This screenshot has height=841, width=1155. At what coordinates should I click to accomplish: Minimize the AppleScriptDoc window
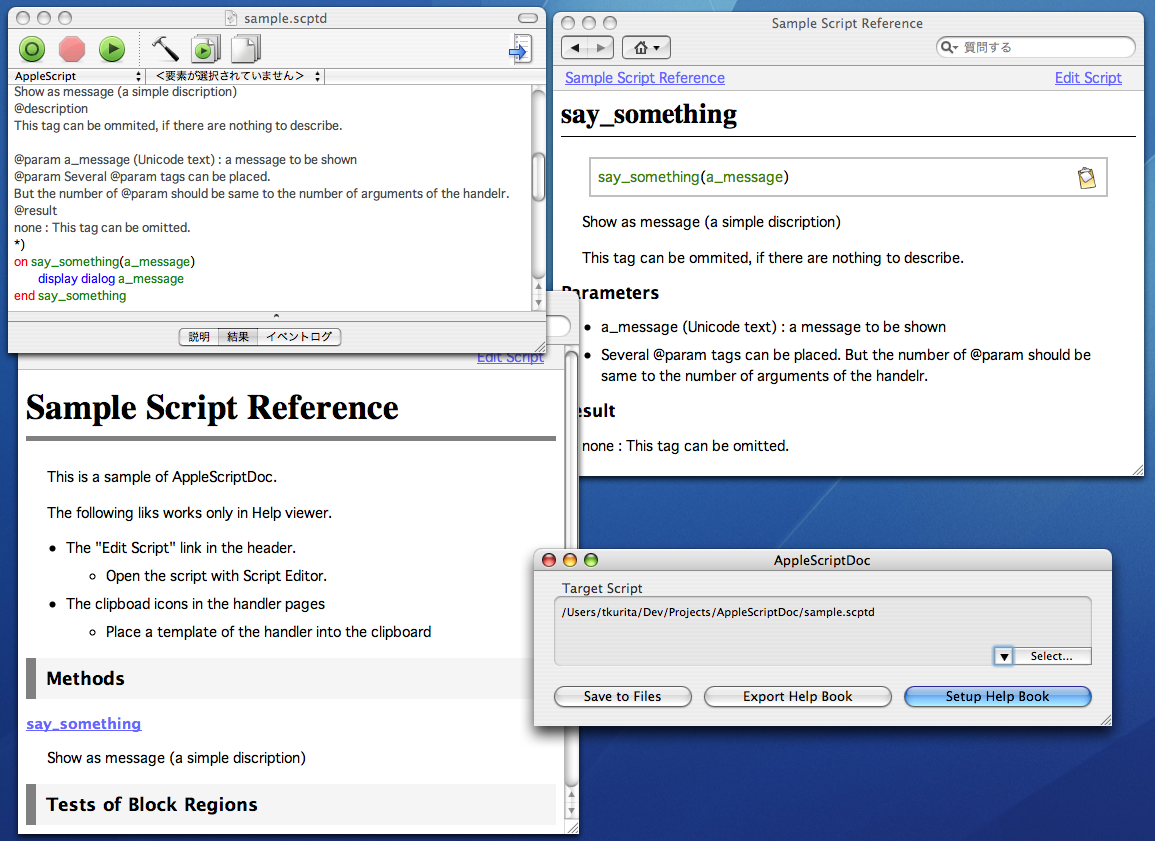point(569,560)
